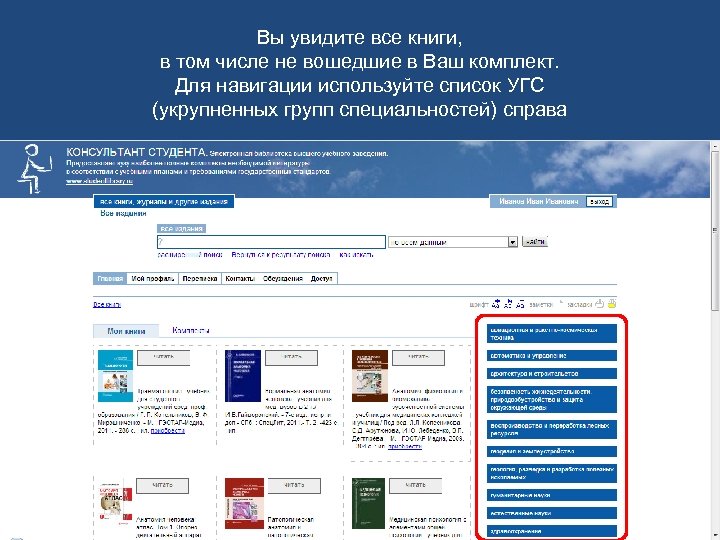Image resolution: width=720 pixels, height=540 pixels.
Task: Select 'авиационная и ракетно-космическая техника' group
Action: click(551, 334)
